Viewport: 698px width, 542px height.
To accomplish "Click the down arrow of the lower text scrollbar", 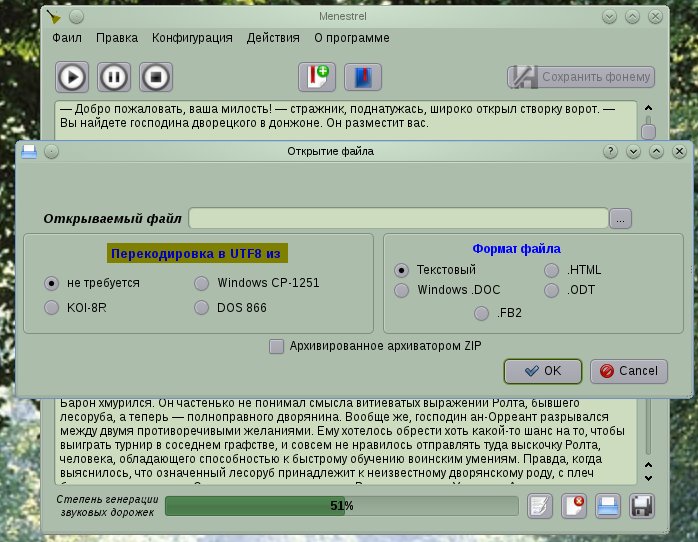I will coord(649,478).
